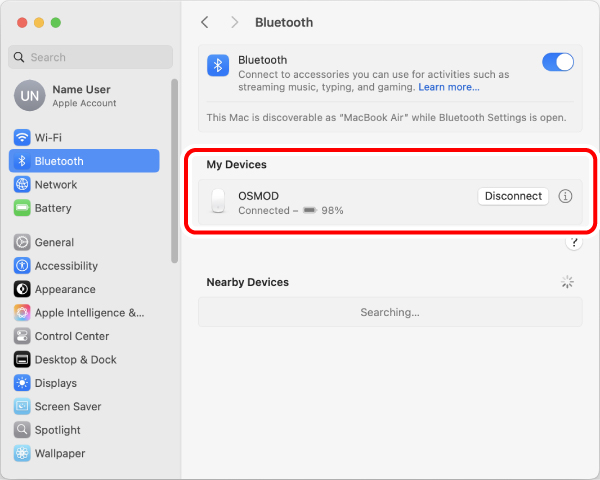
Task: Turn off the Bluetooth toggle switch
Action: click(x=557, y=62)
